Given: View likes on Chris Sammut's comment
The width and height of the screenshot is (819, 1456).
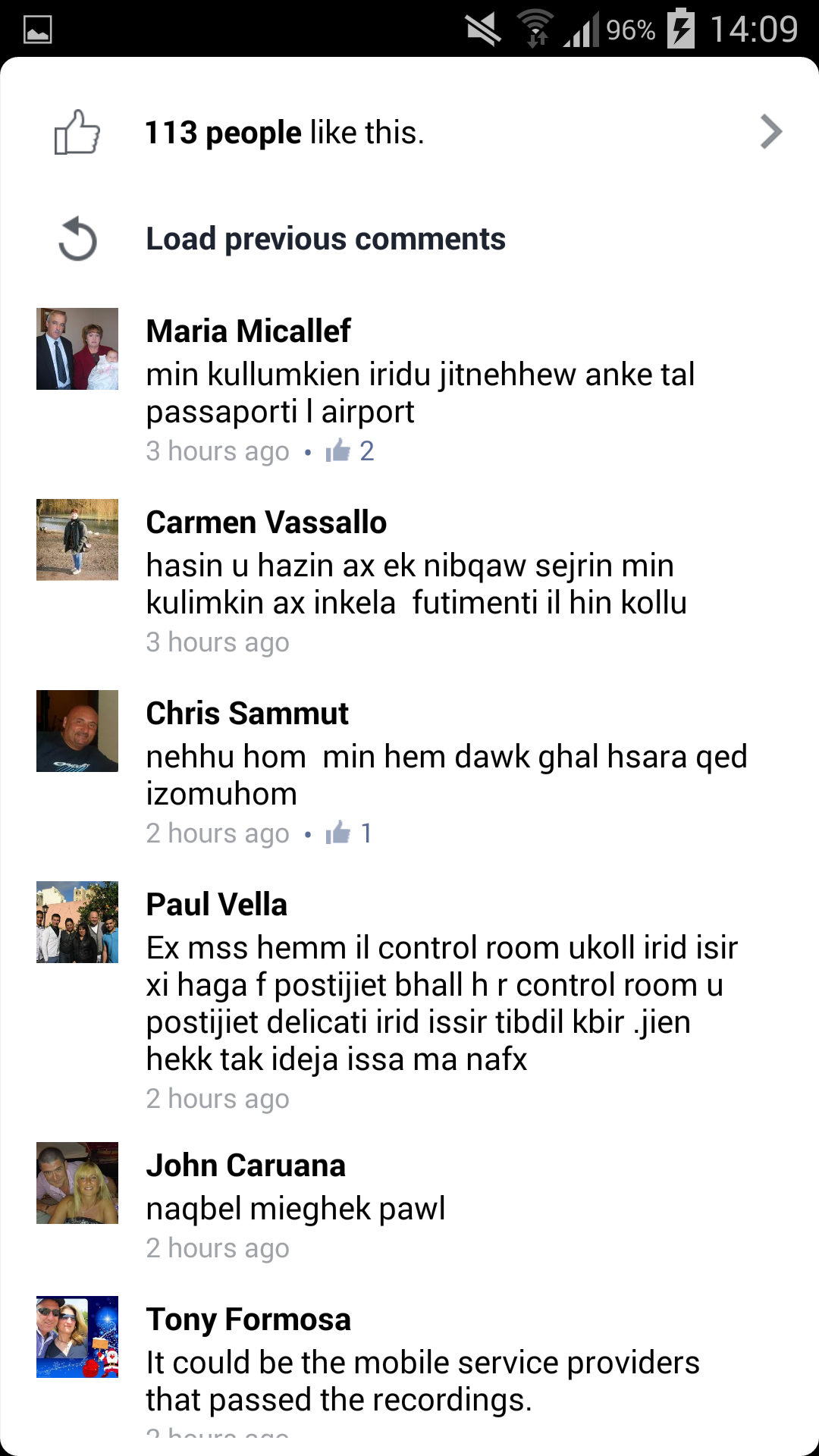Looking at the screenshot, I should [x=348, y=833].
